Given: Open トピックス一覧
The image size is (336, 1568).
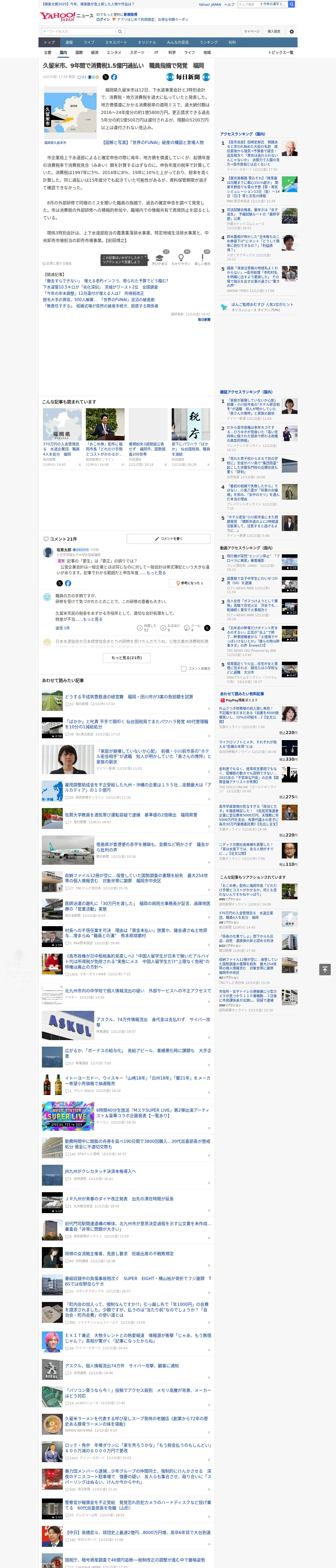Looking at the screenshot, I should pos(281,52).
